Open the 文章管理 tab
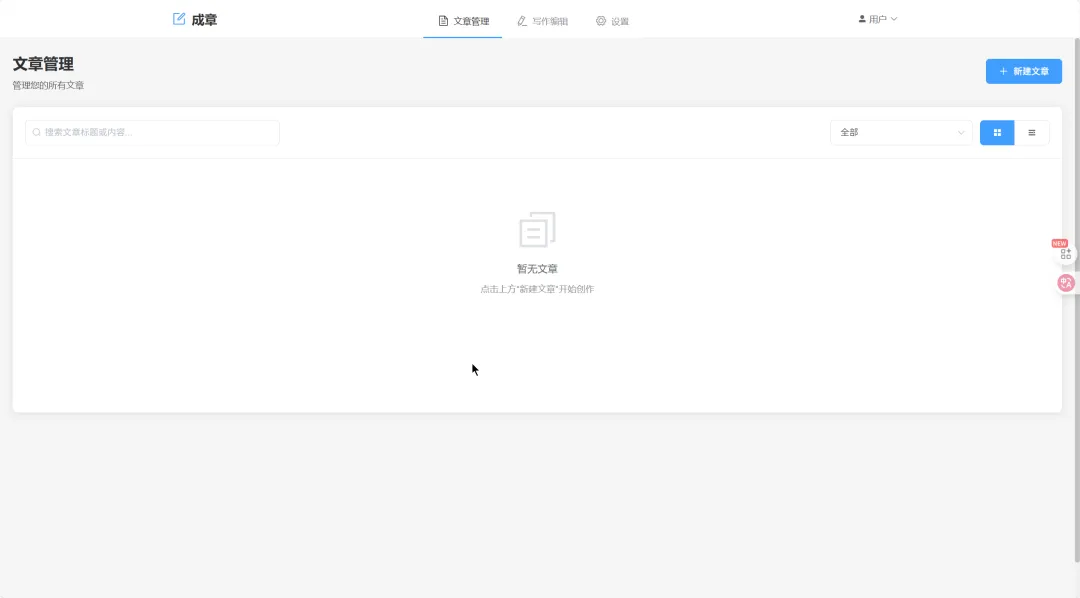Image resolution: width=1080 pixels, height=598 pixels. click(463, 21)
